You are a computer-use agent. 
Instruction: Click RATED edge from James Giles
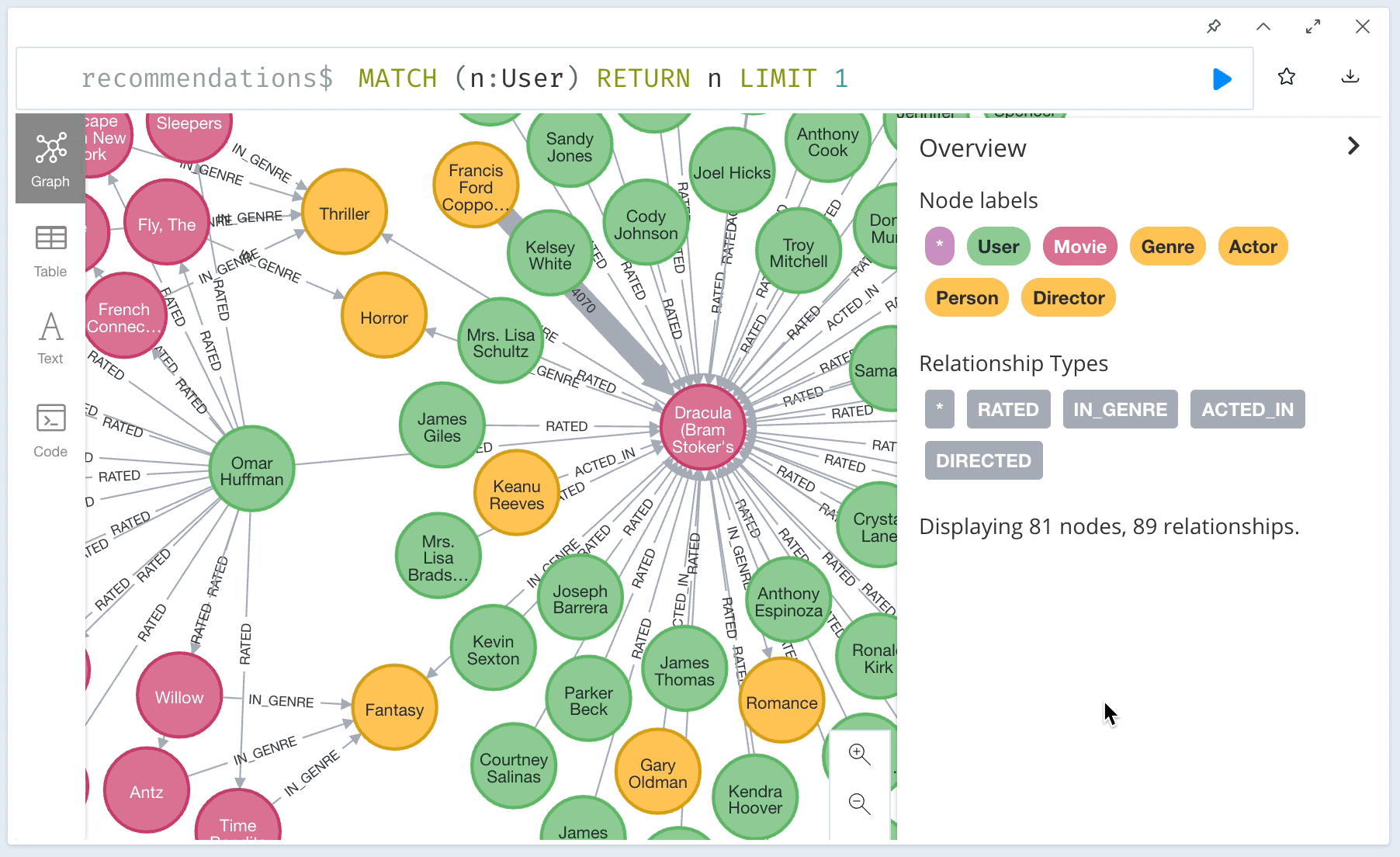pos(567,426)
